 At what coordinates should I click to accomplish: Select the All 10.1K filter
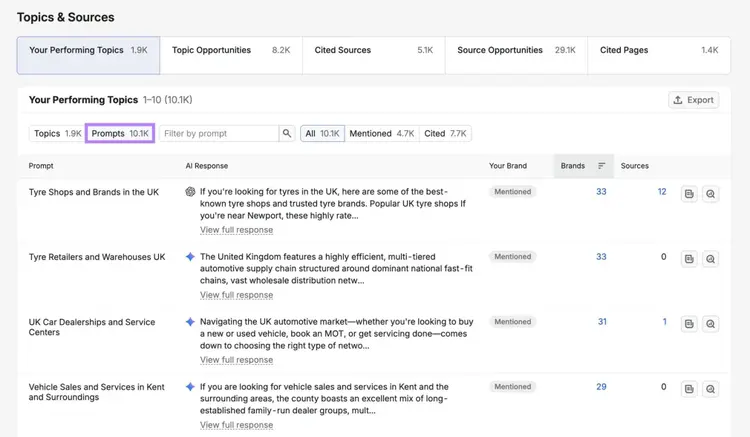322,133
